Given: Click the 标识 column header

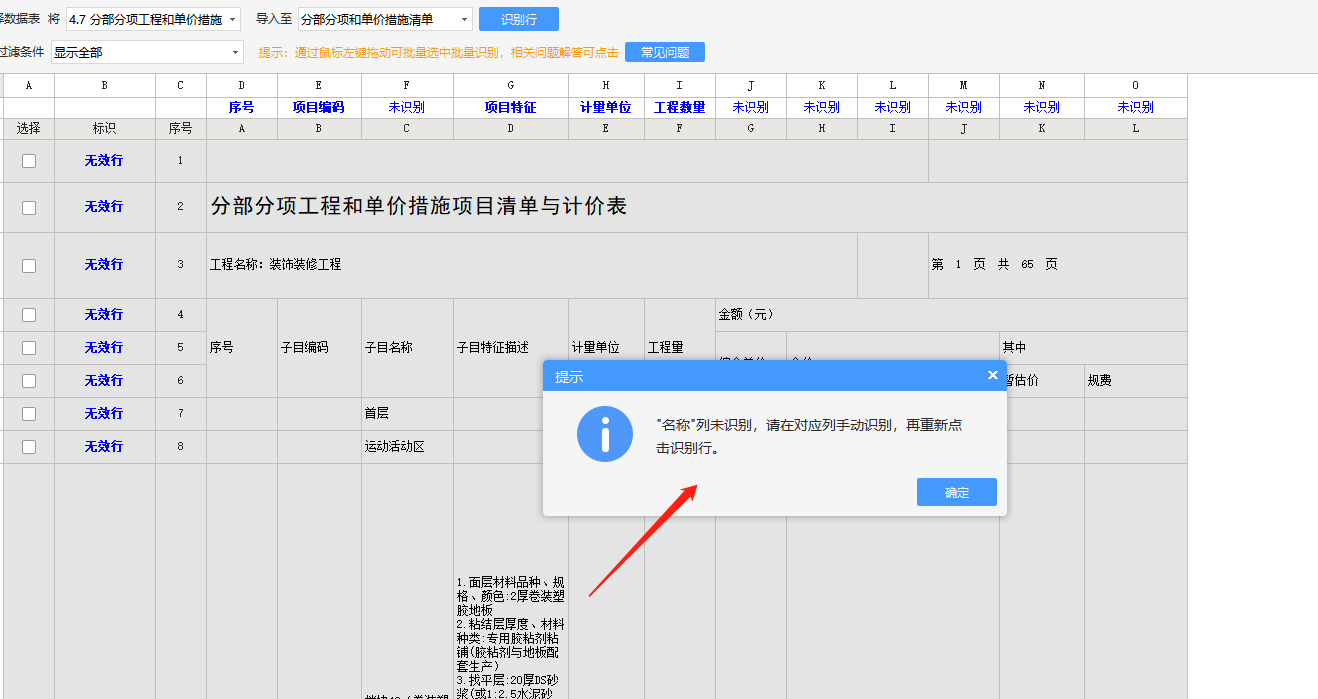Looking at the screenshot, I should pos(104,128).
